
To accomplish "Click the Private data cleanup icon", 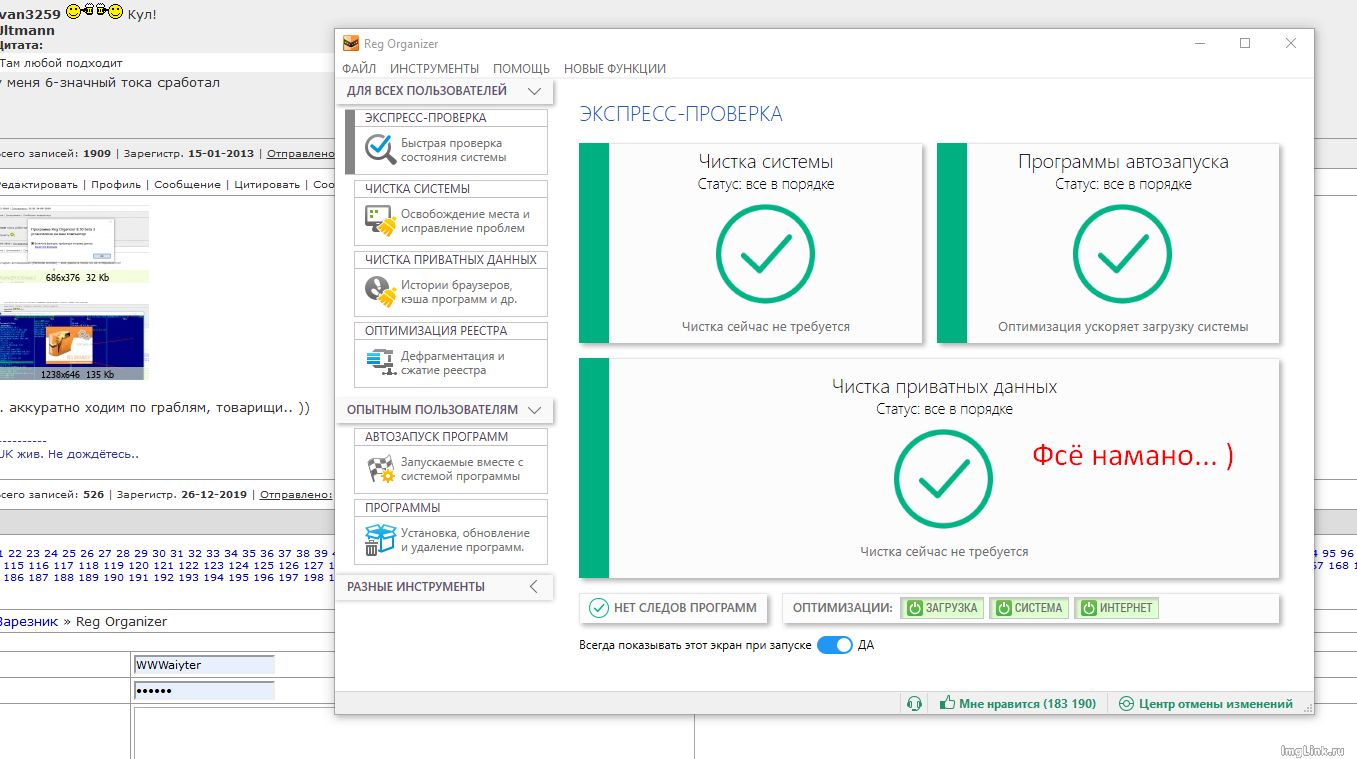I will click(x=380, y=292).
